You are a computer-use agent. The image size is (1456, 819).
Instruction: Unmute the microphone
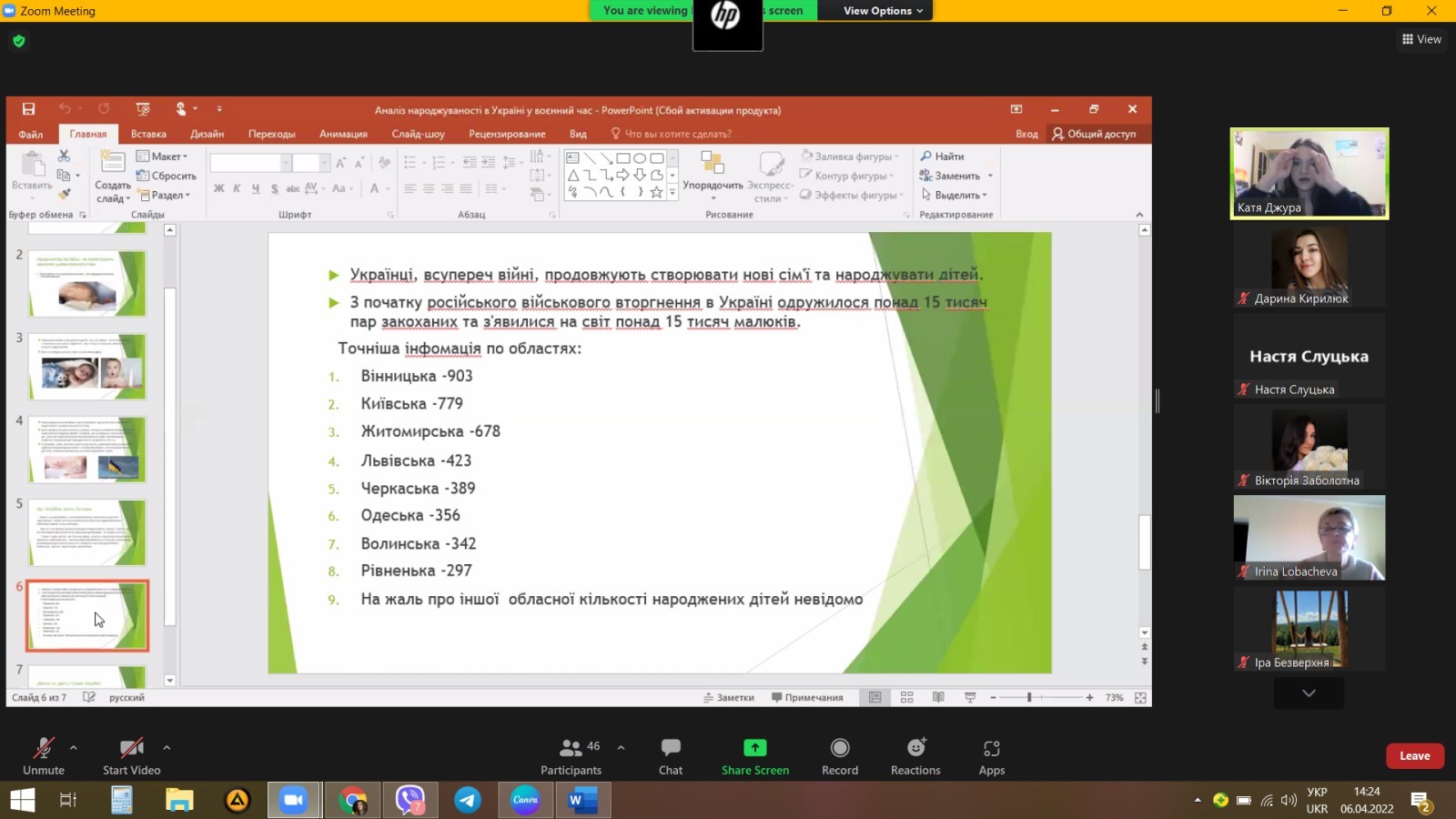coord(43,755)
